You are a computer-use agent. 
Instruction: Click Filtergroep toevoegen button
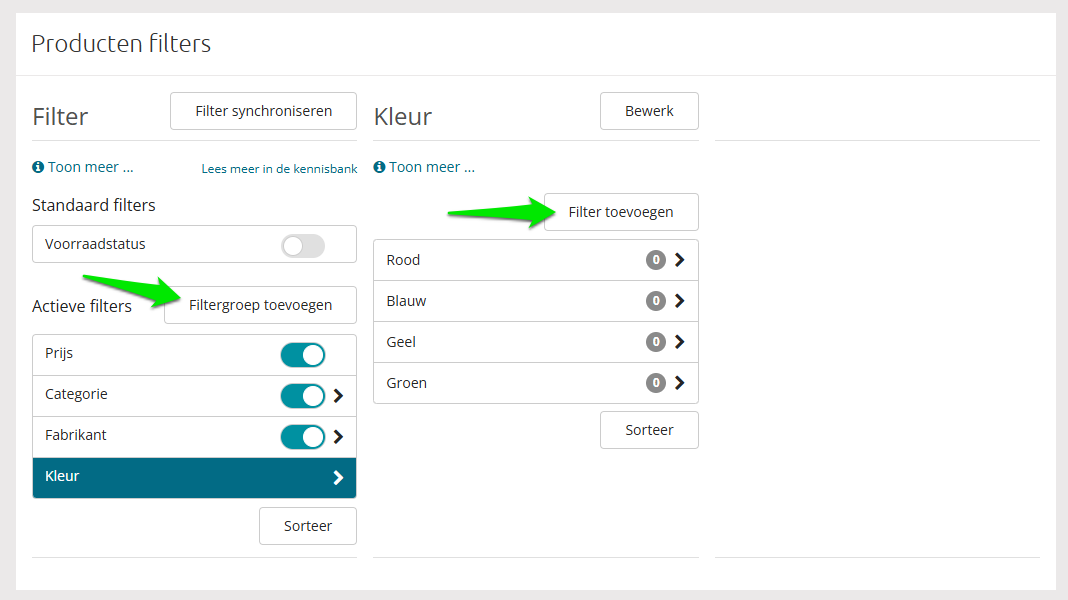[x=260, y=305]
